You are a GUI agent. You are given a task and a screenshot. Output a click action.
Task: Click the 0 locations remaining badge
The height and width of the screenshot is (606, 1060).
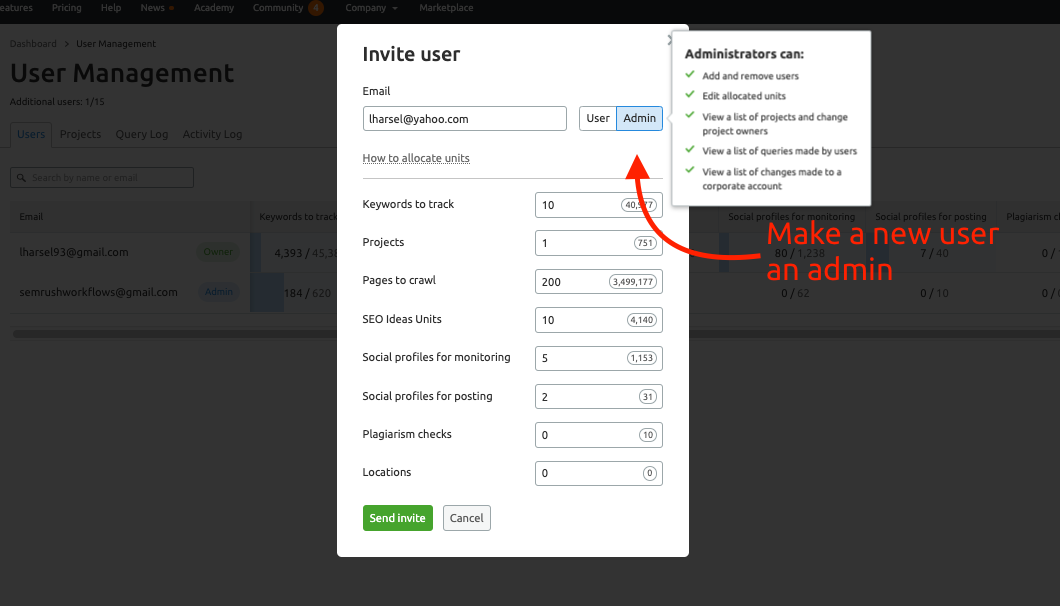[x=650, y=473]
